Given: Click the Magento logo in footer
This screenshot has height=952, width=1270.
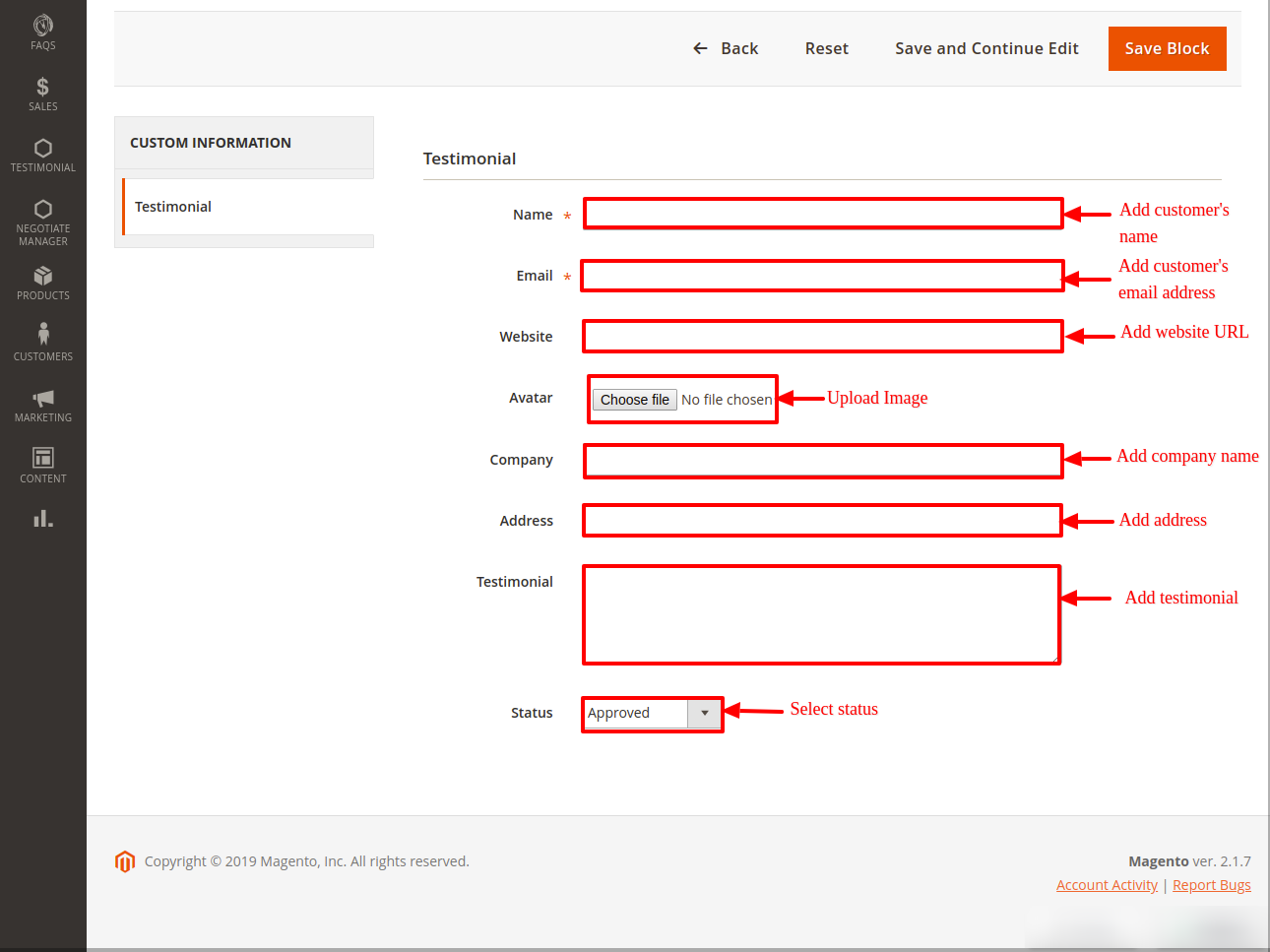Looking at the screenshot, I should [124, 861].
